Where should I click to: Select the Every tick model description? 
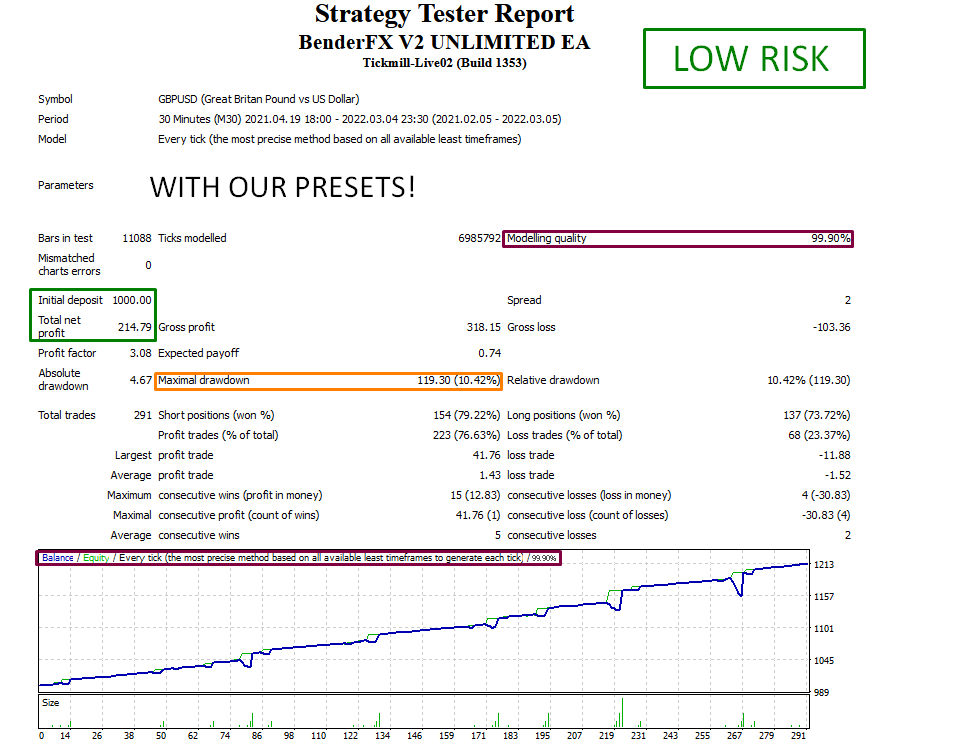[x=340, y=139]
